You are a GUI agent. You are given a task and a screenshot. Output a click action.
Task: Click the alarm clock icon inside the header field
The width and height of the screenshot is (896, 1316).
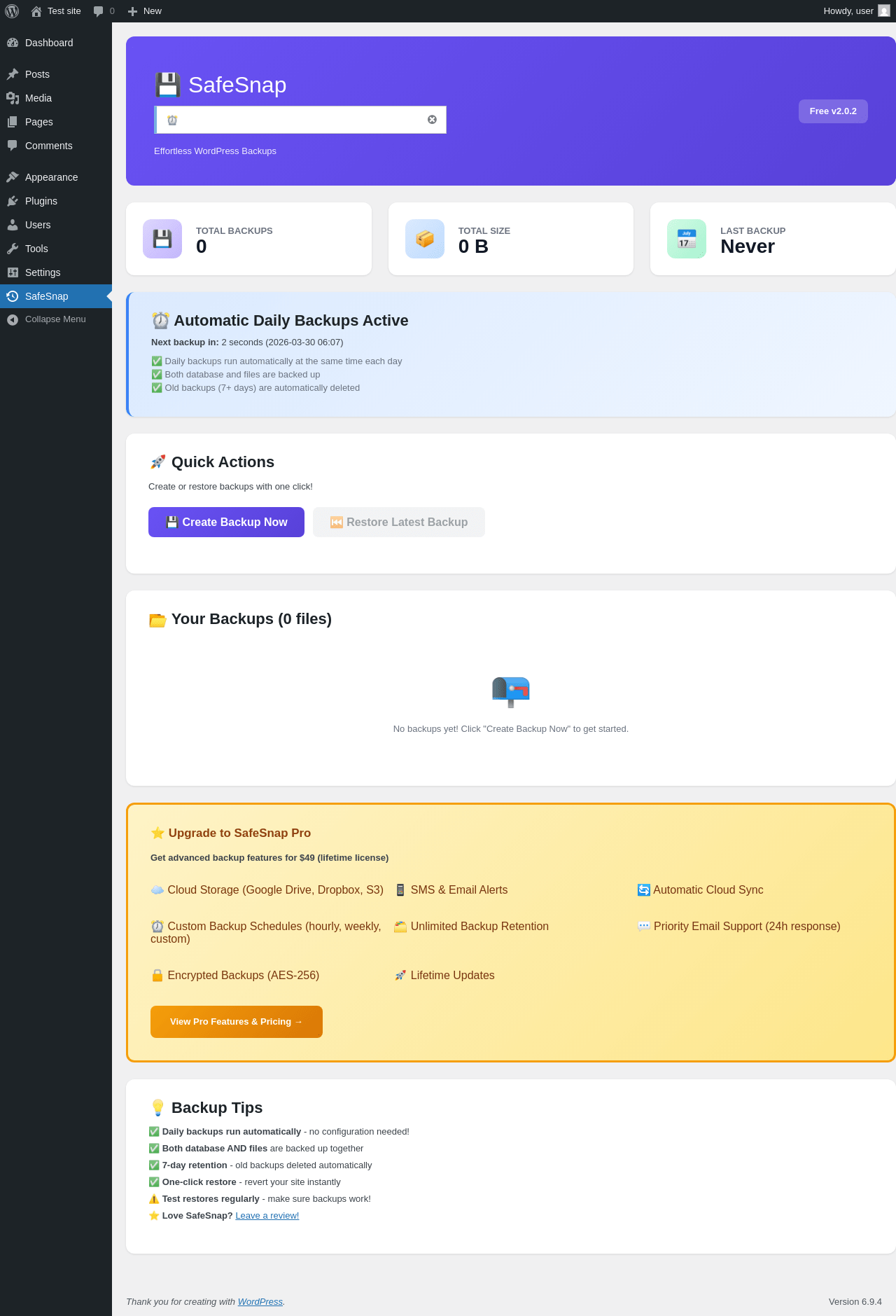tap(172, 120)
